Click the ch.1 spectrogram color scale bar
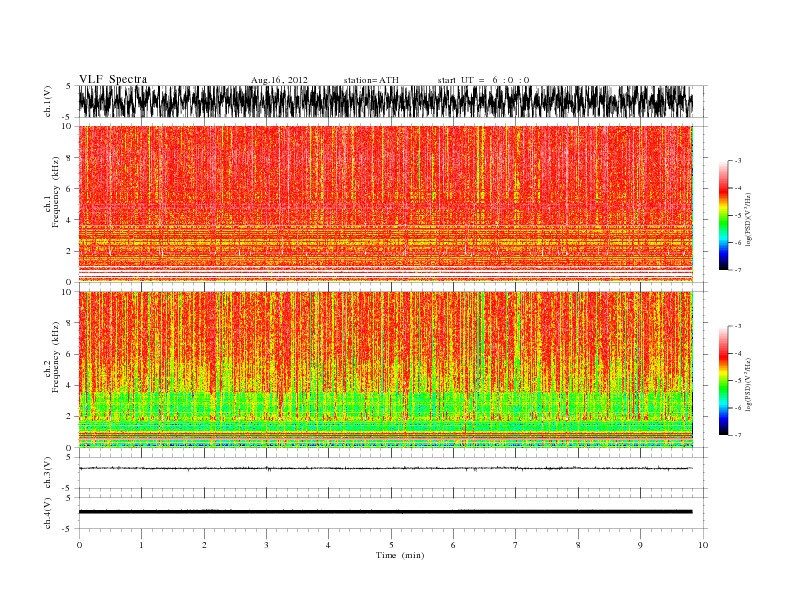Image resolution: width=792 pixels, height=612 pixels. coord(723,215)
